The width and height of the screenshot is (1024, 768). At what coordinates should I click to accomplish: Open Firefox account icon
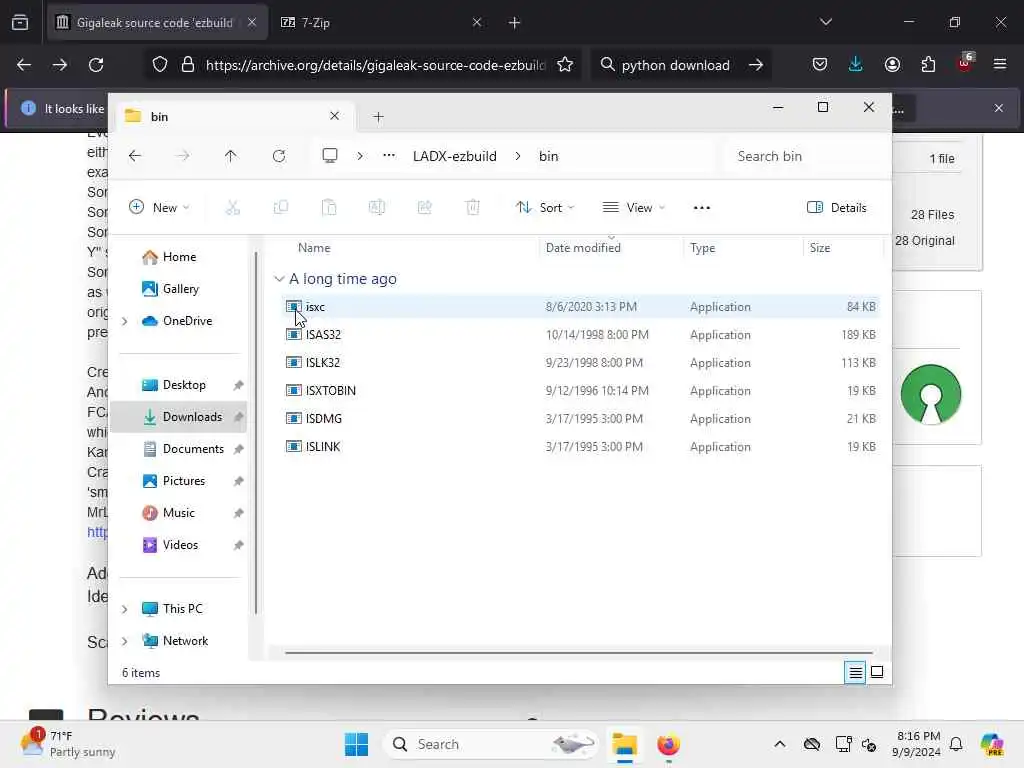pos(892,64)
